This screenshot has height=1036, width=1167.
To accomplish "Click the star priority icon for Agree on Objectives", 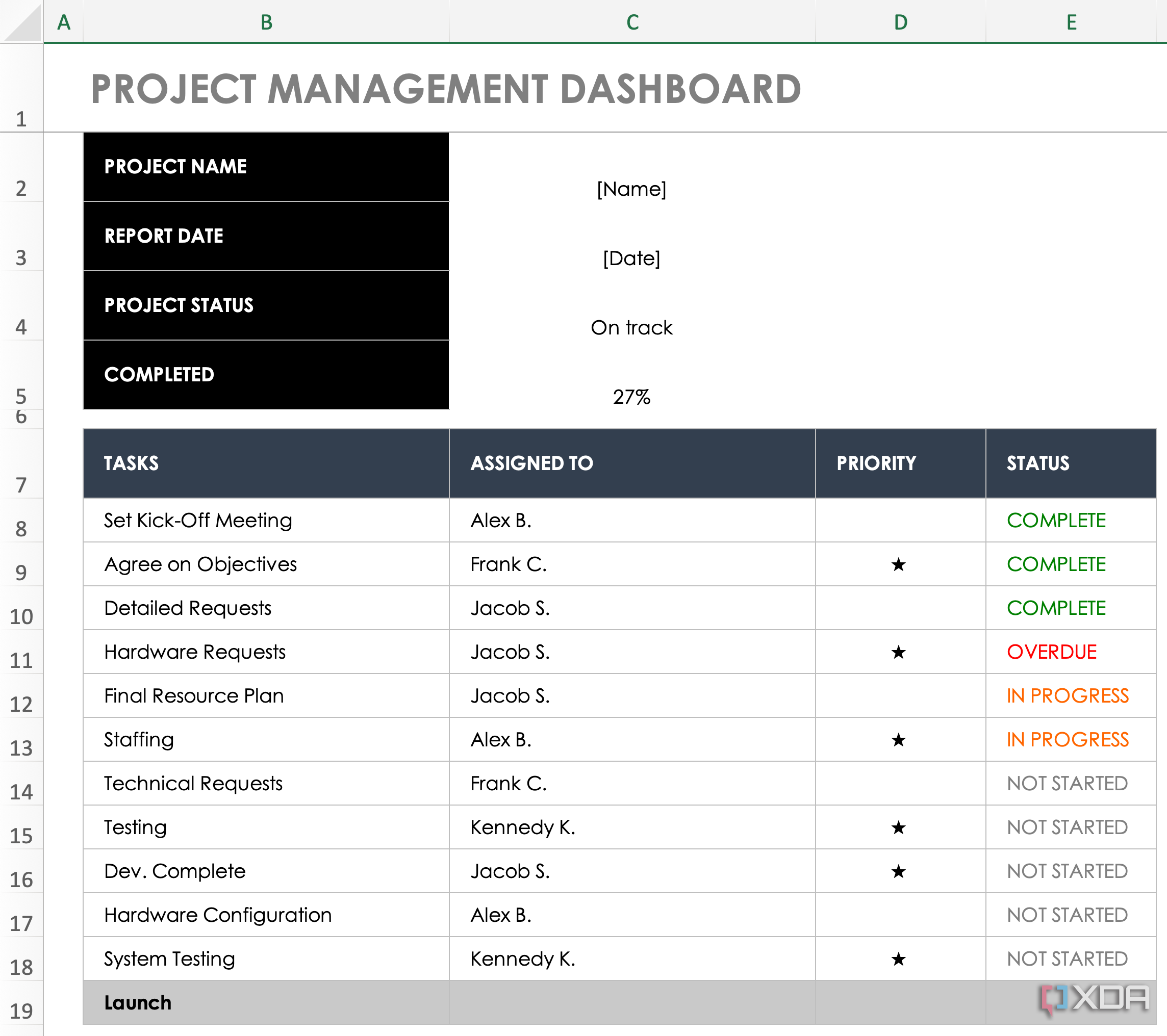I will coord(899,564).
